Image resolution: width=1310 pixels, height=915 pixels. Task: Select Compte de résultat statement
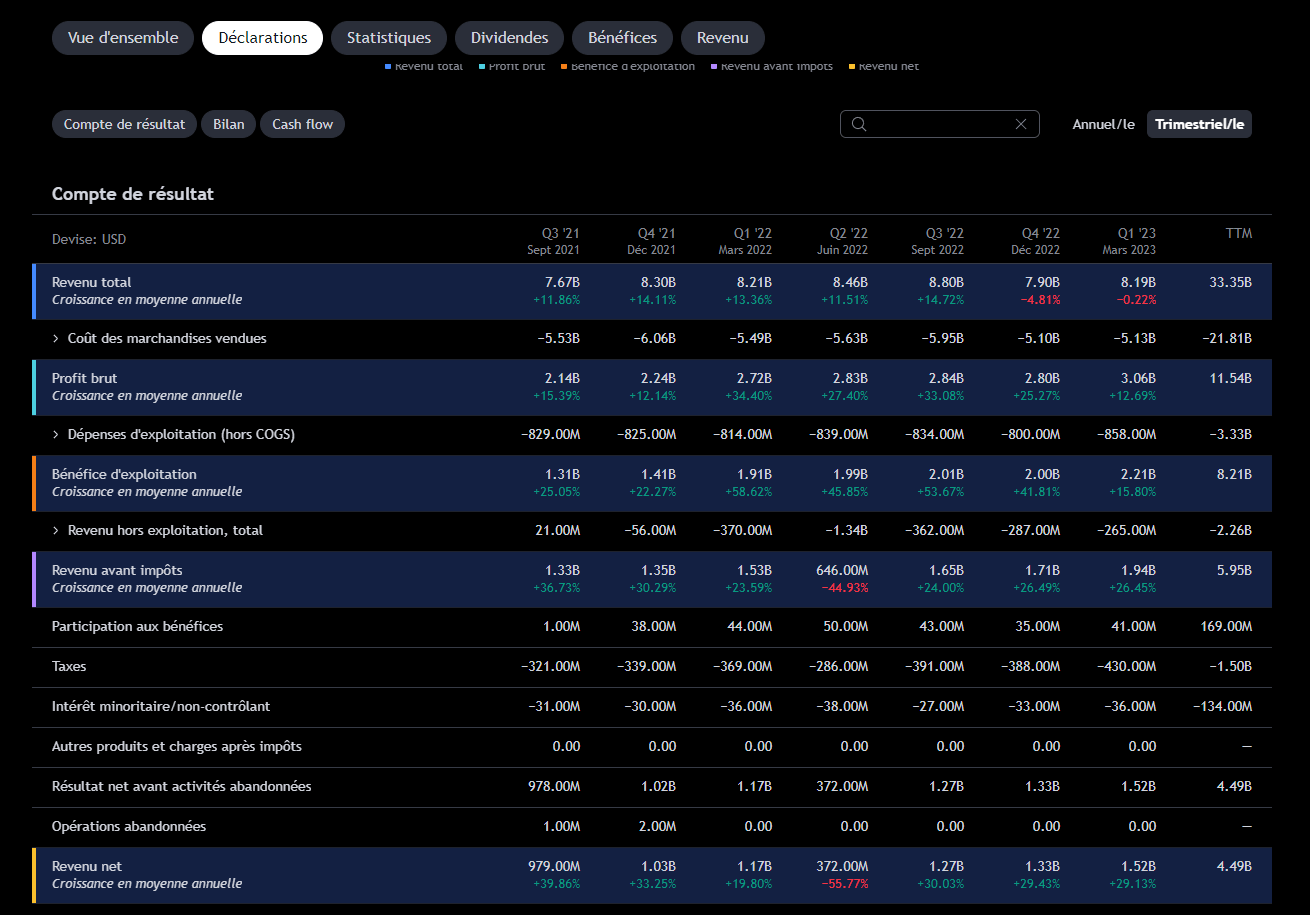124,124
